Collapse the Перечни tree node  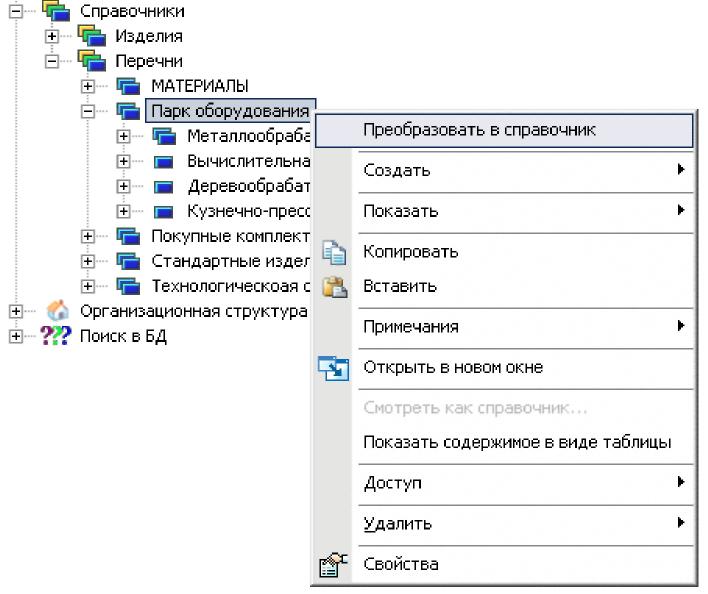point(52,61)
